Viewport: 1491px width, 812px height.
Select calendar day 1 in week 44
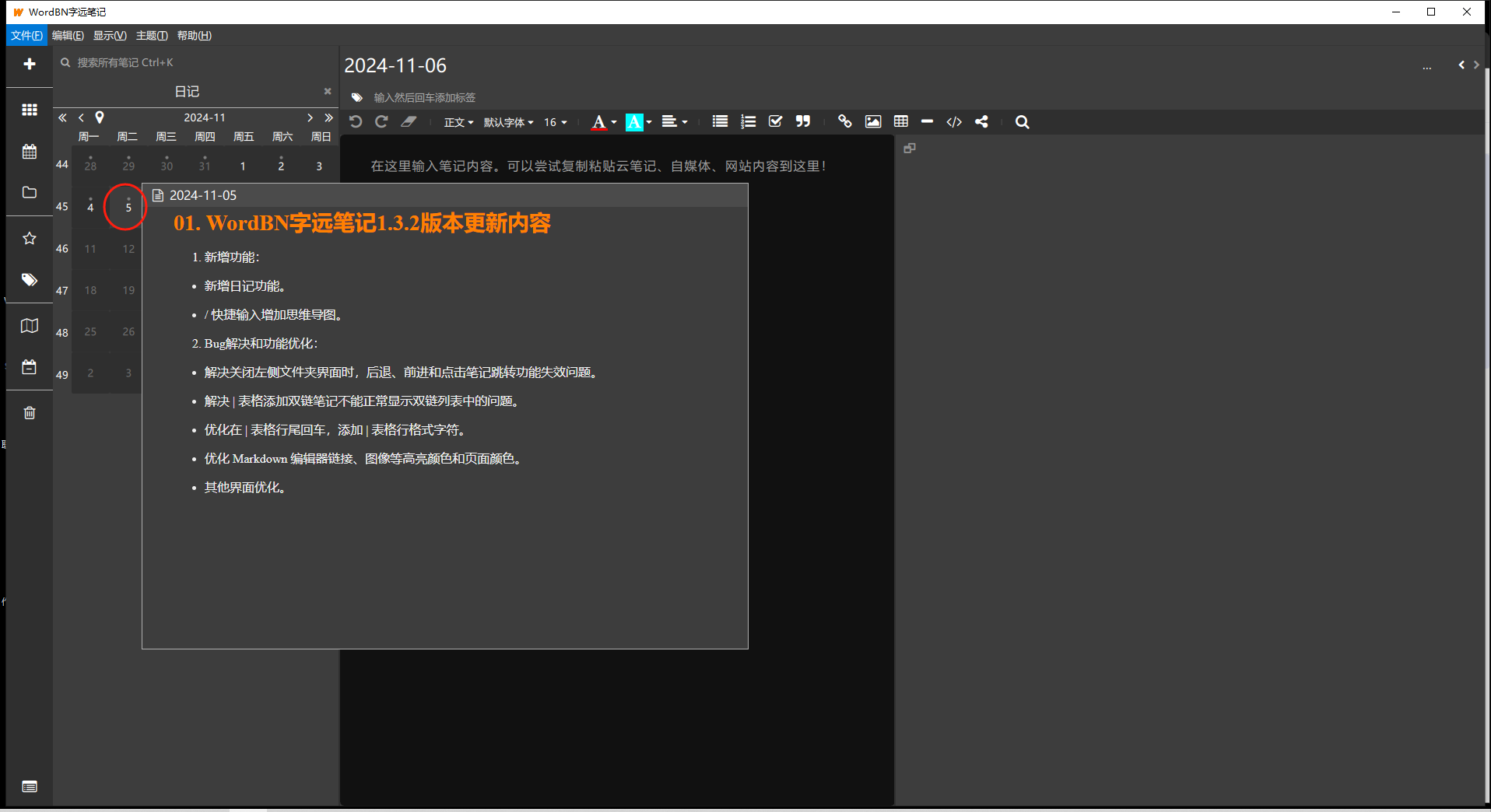[x=243, y=166]
